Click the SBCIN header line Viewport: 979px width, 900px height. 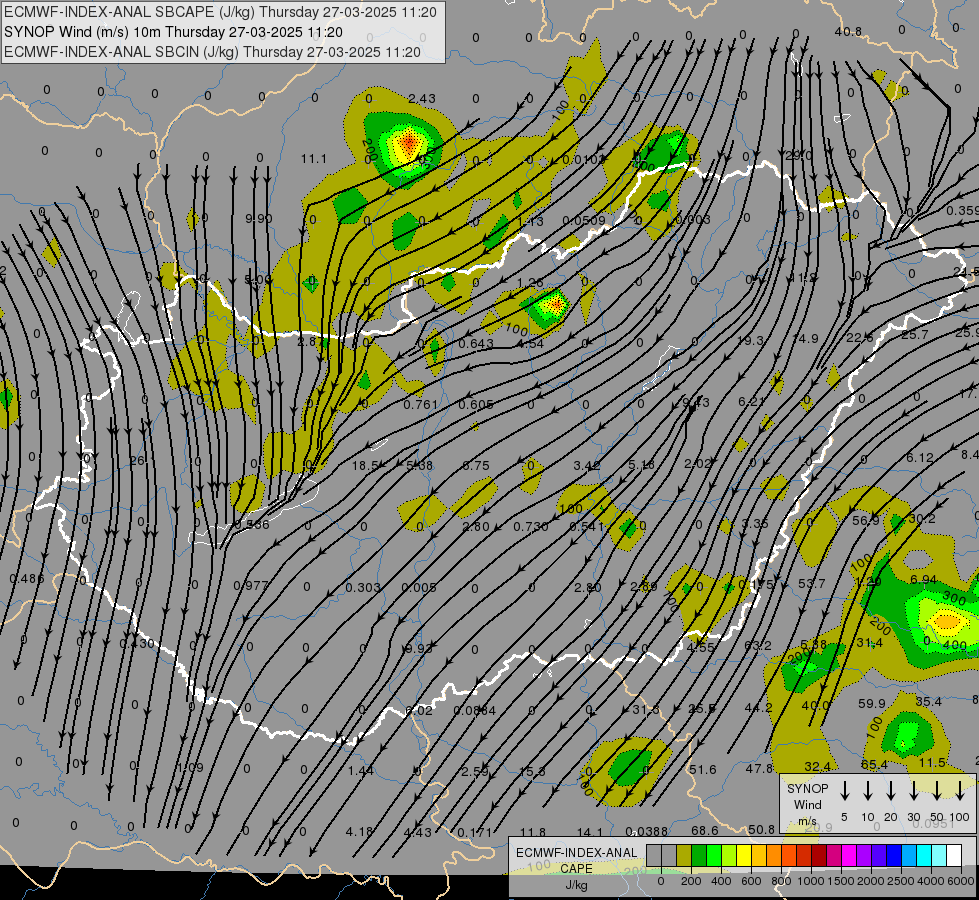(x=212, y=52)
